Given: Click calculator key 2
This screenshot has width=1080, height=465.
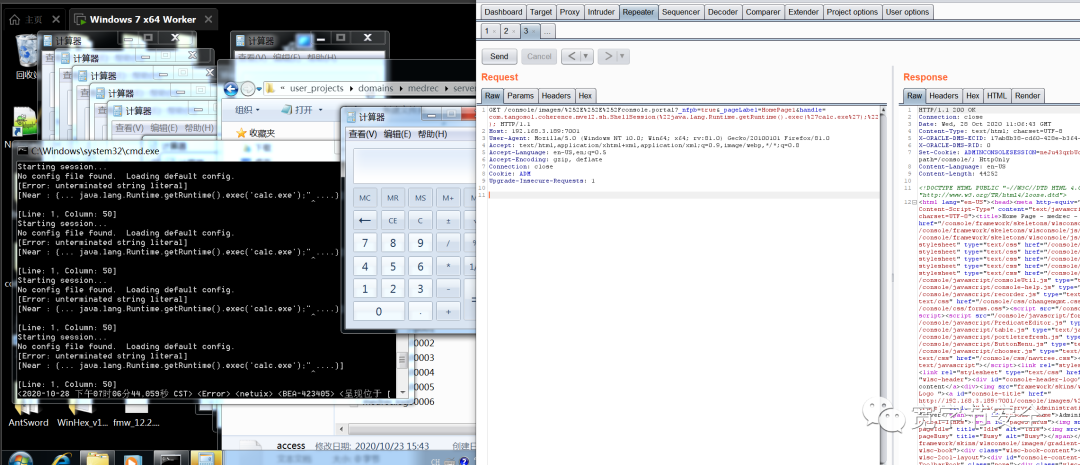Looking at the screenshot, I should 393,289.
